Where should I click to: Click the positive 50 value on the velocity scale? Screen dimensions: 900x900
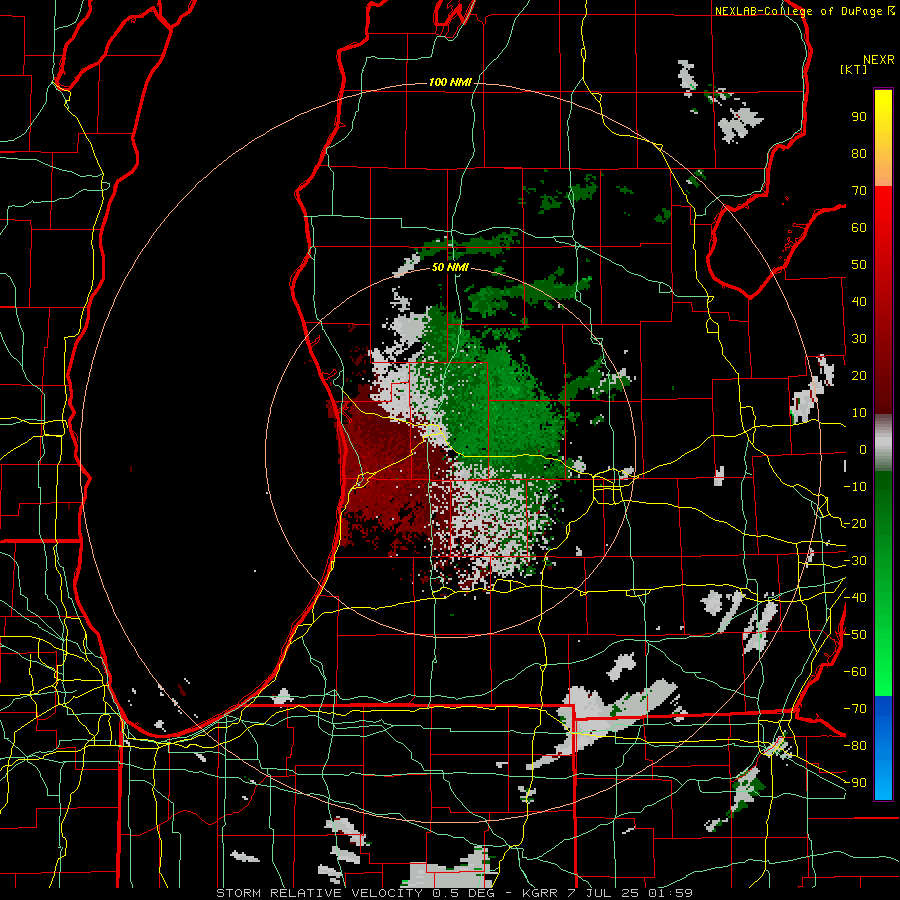(859, 265)
